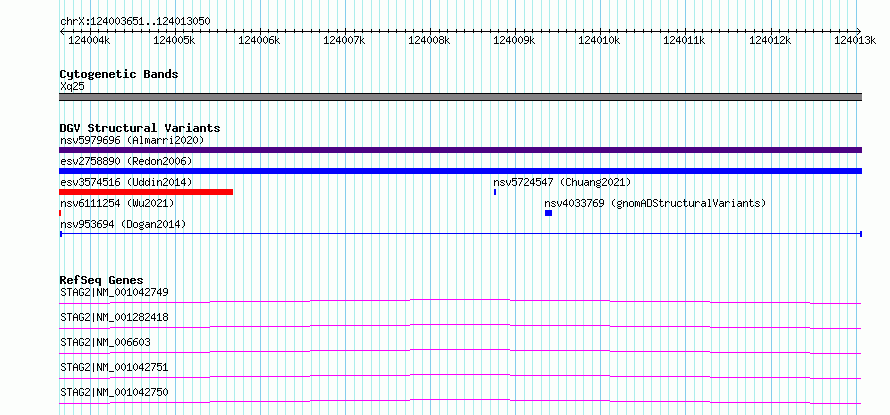
Task: Select the small blue nsv4033769 variant block
Action: [x=548, y=213]
